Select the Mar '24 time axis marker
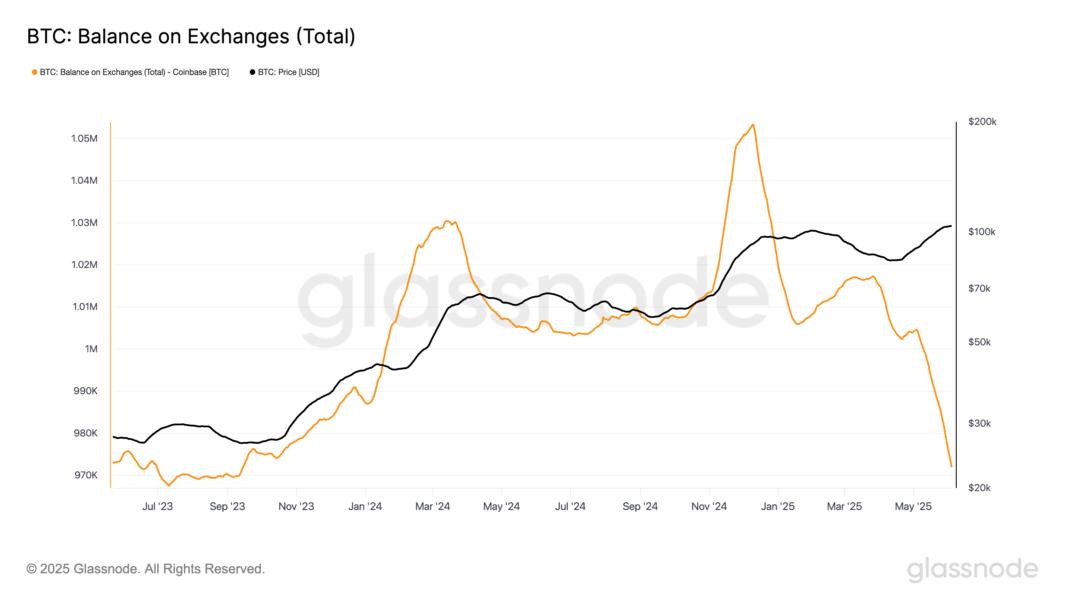This screenshot has width=1066, height=600. (x=433, y=507)
